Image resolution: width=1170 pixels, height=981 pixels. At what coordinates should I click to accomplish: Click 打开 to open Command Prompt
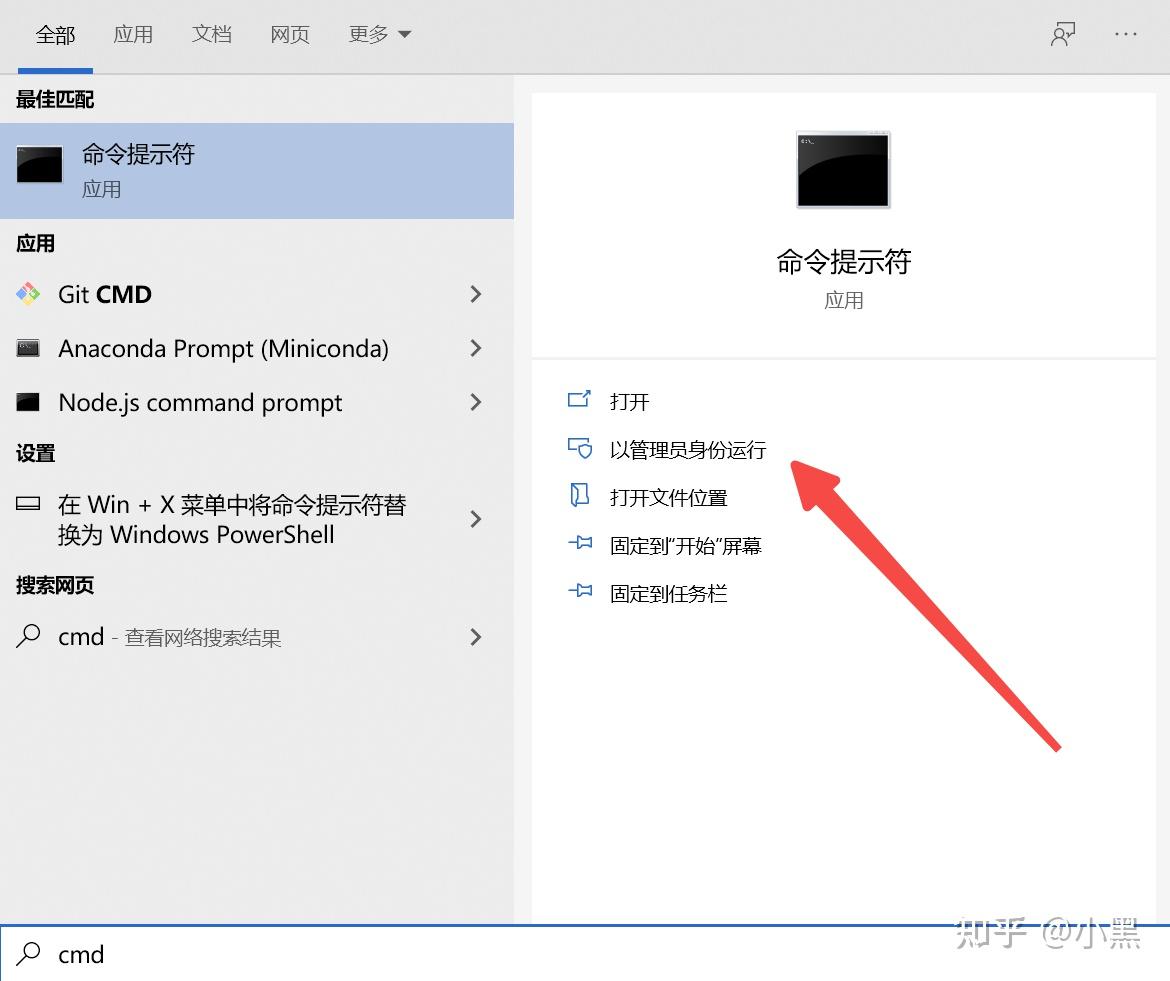coord(629,401)
